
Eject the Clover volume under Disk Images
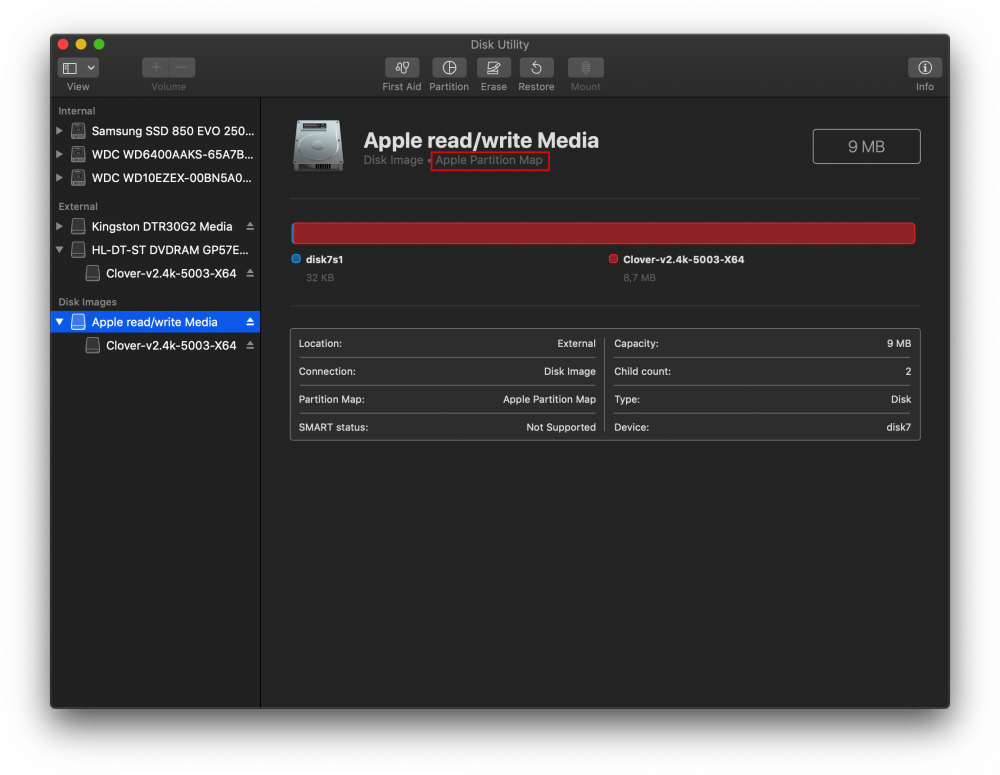(250, 346)
